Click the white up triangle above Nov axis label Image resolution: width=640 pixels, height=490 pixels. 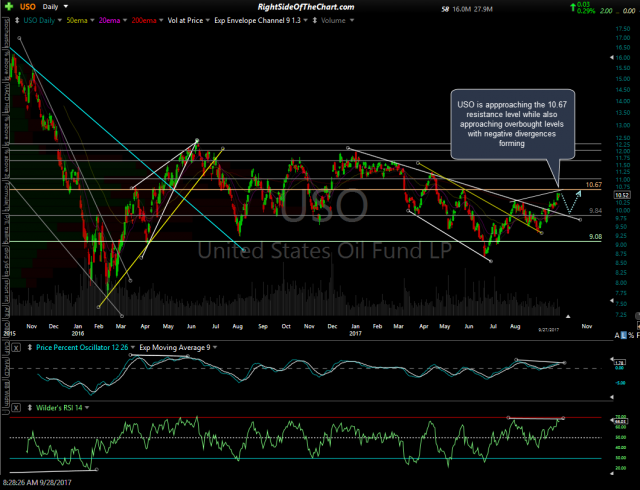click(568, 316)
